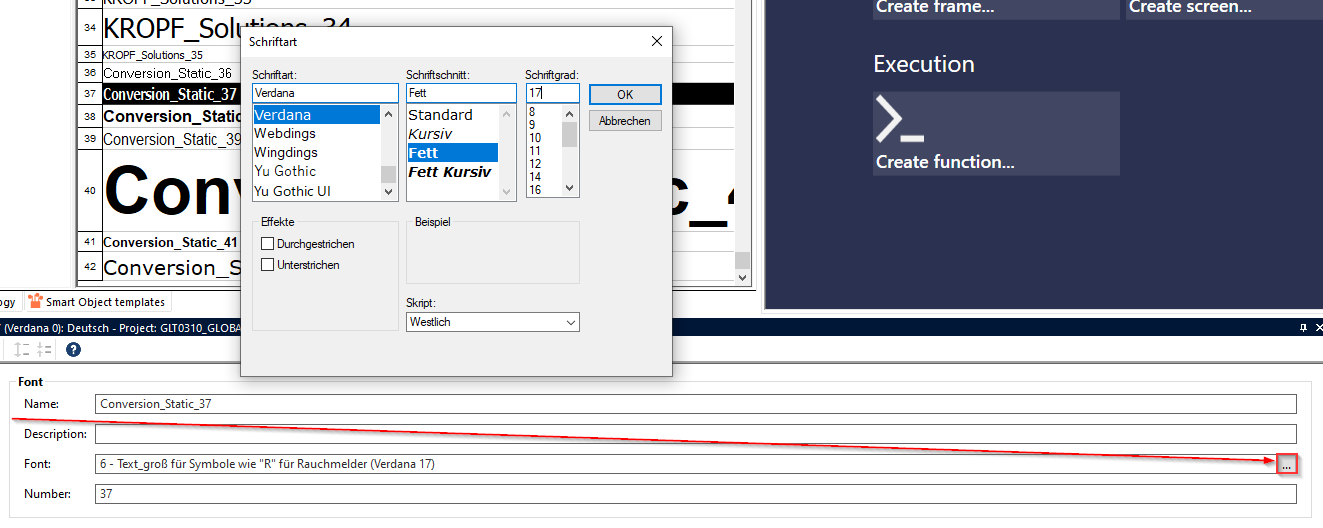Click the Abbrechen button
The image size is (1323, 528).
[x=625, y=121]
